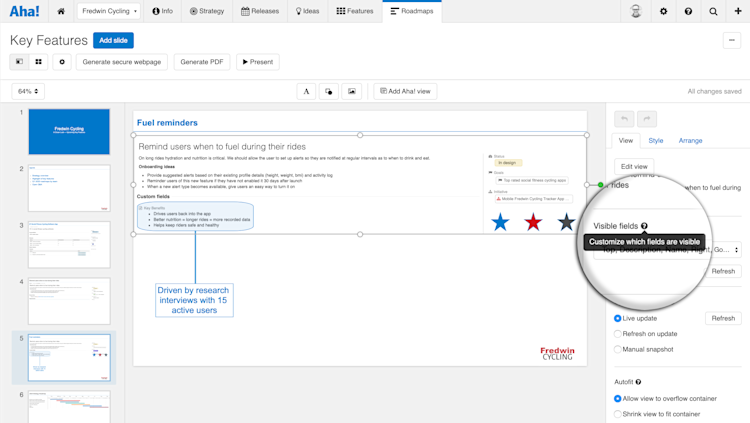Switch to the View tab
Viewport: 750px width, 423px height.
click(626, 140)
